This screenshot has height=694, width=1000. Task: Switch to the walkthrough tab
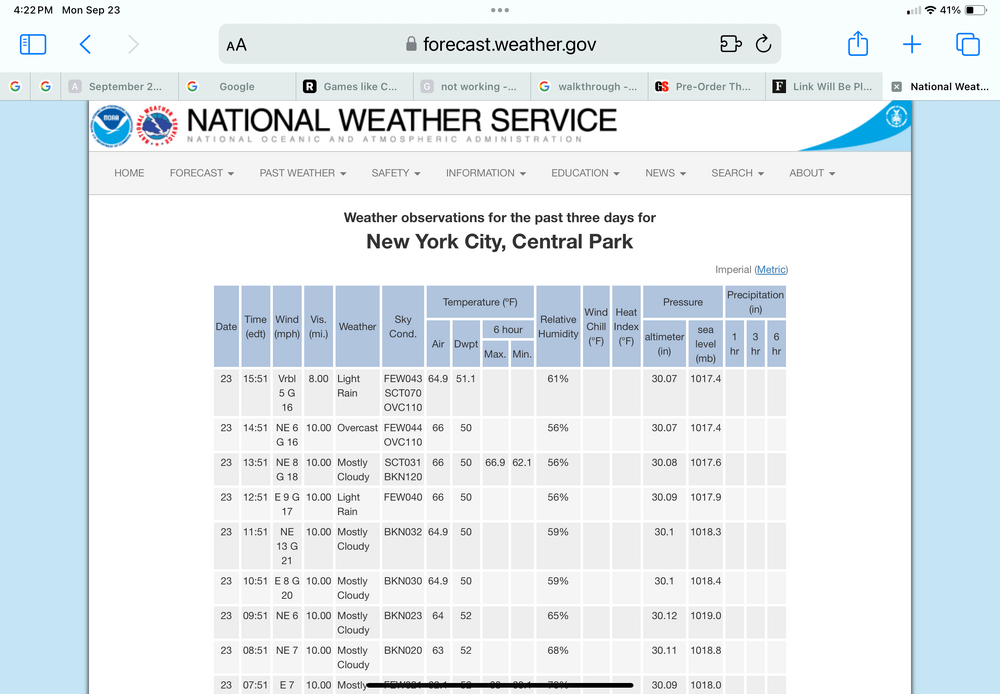[x=589, y=86]
